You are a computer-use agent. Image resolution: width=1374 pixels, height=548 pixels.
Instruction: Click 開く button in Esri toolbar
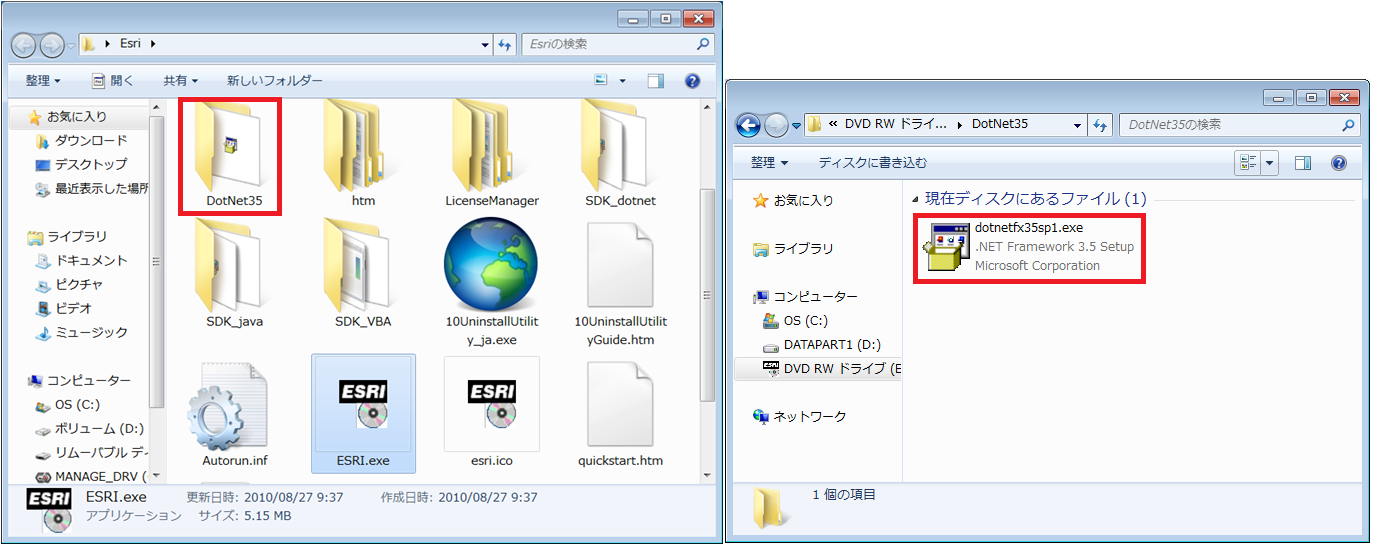tap(114, 81)
